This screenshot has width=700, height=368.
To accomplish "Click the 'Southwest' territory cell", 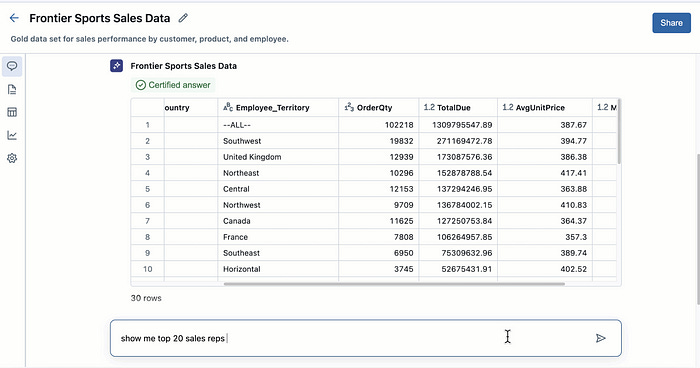I will (278, 141).
